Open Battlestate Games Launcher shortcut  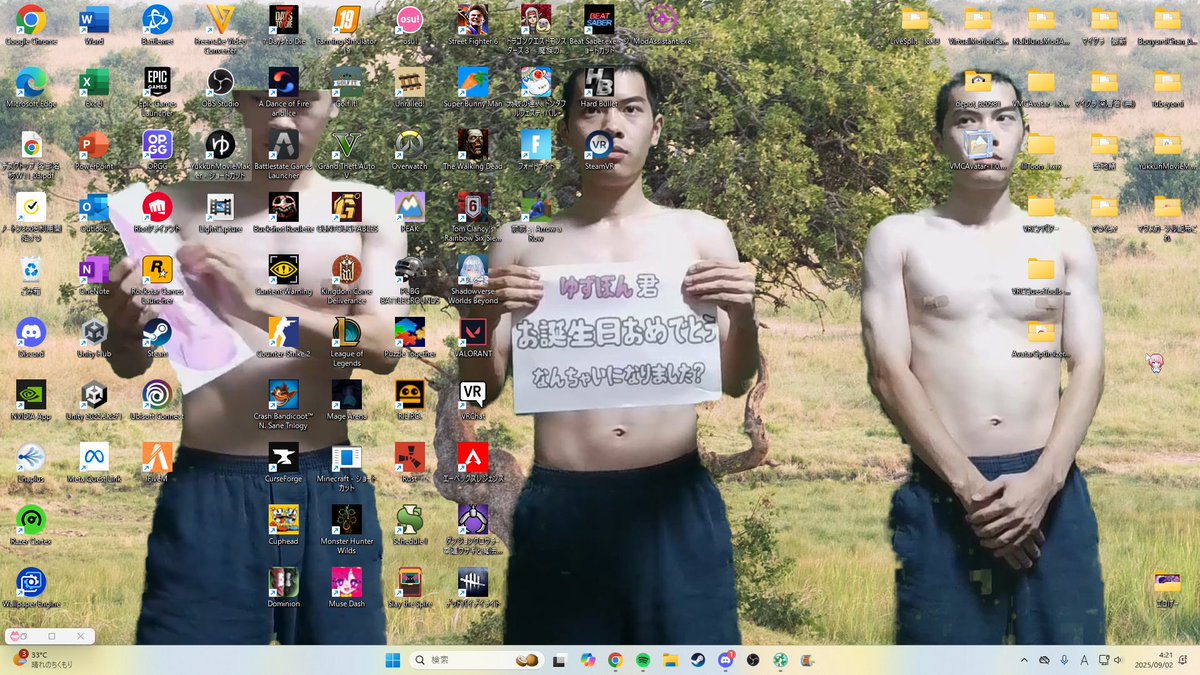click(283, 154)
